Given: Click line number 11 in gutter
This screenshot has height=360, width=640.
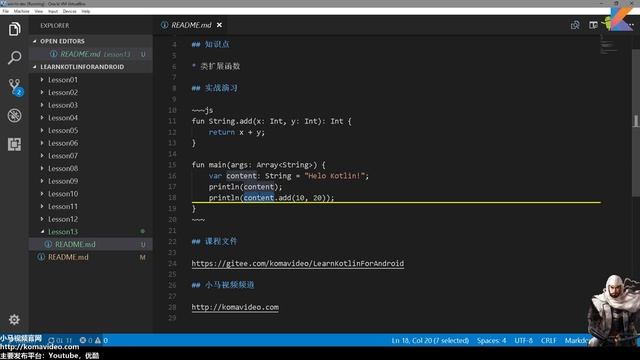Looking at the screenshot, I should tap(172, 121).
